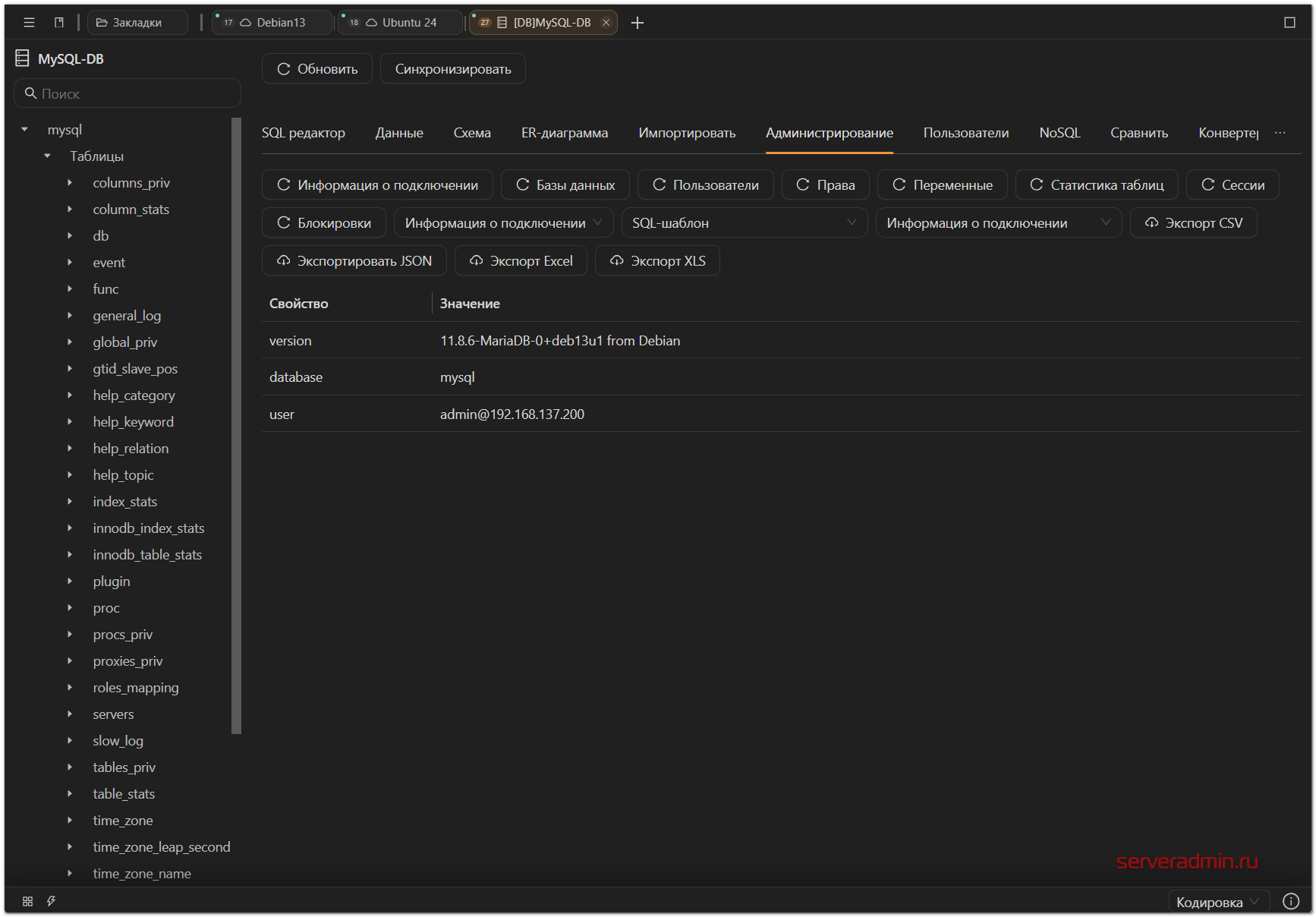The width and height of the screenshot is (1316, 917).
Task: Focus the Поиск search field
Action: point(128,93)
